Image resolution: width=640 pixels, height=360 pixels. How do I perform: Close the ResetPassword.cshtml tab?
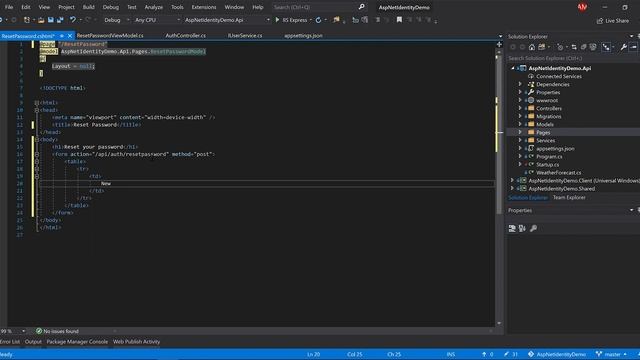point(70,36)
